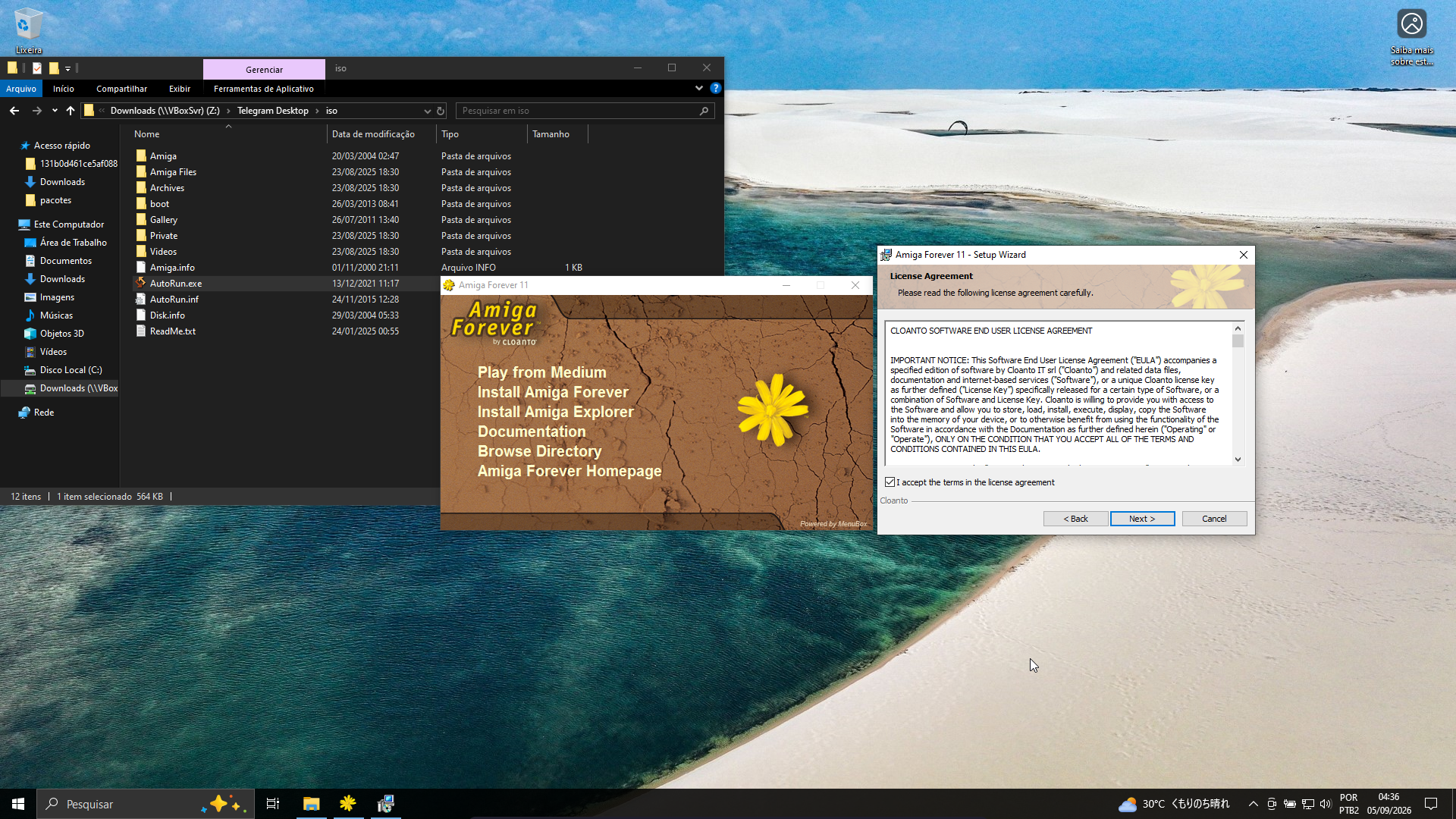Expand the address bar history dropdown
This screenshot has height=819, width=1456.
(427, 111)
